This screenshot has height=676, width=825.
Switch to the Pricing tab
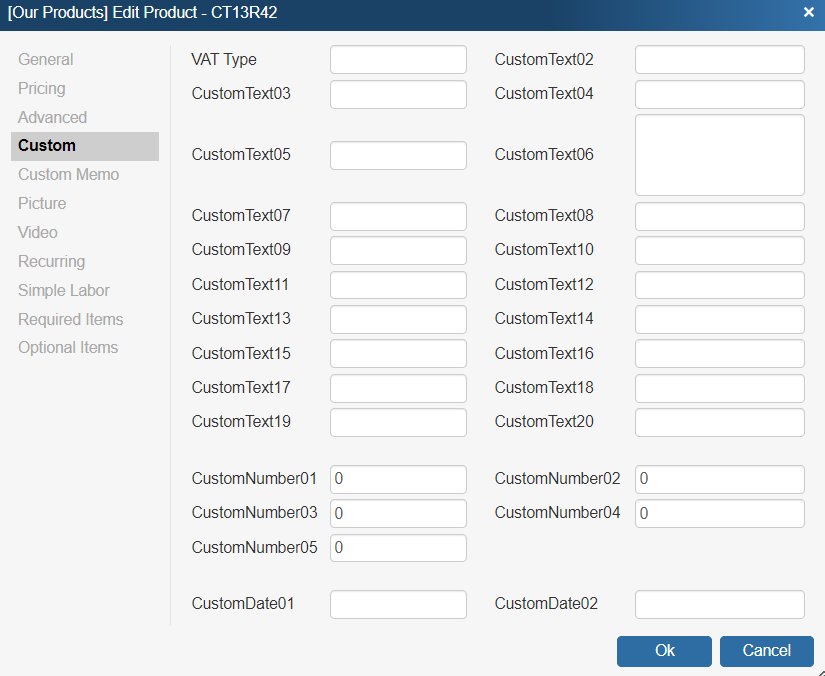[x=42, y=89]
